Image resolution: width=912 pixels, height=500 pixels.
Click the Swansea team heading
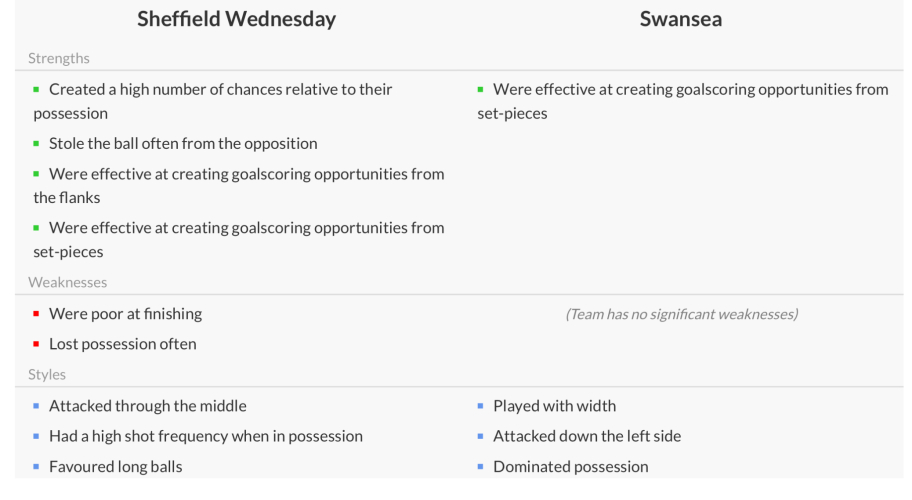tap(682, 19)
